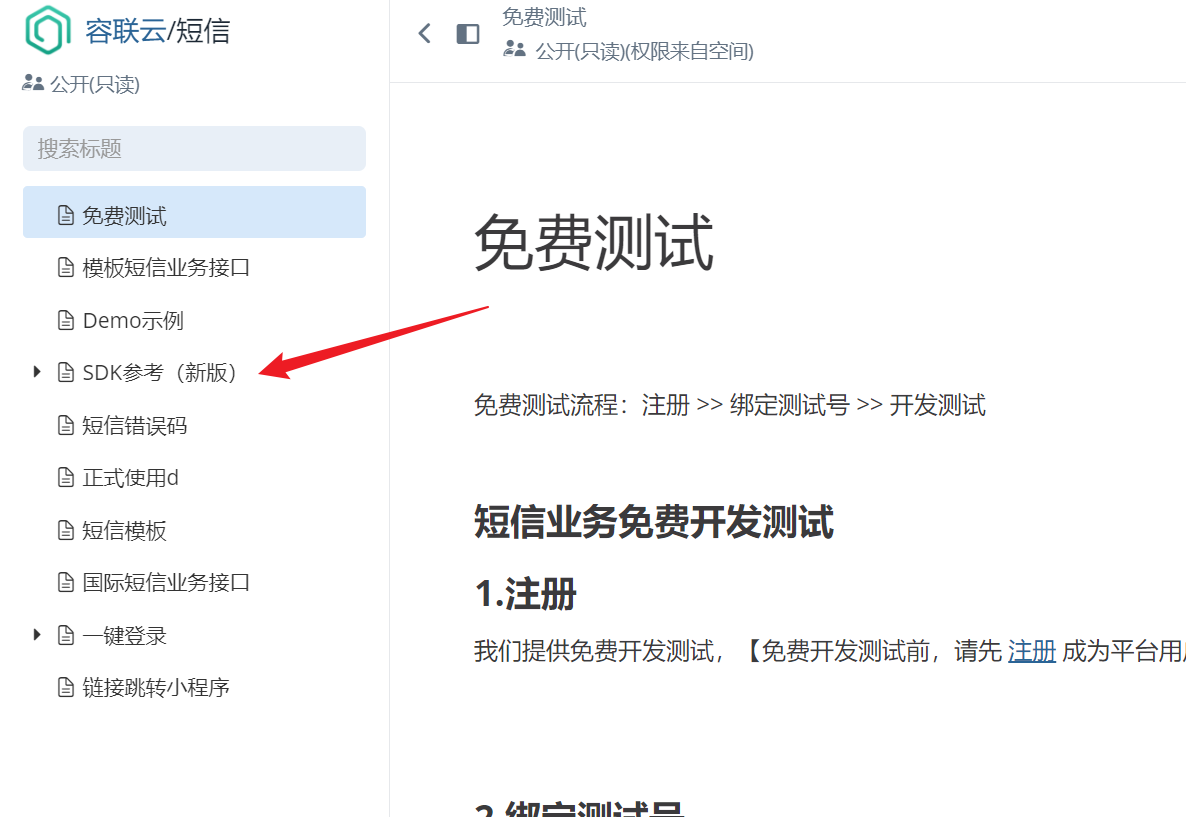Open the 短信错误码 page
The height and width of the screenshot is (817, 1186).
(135, 425)
